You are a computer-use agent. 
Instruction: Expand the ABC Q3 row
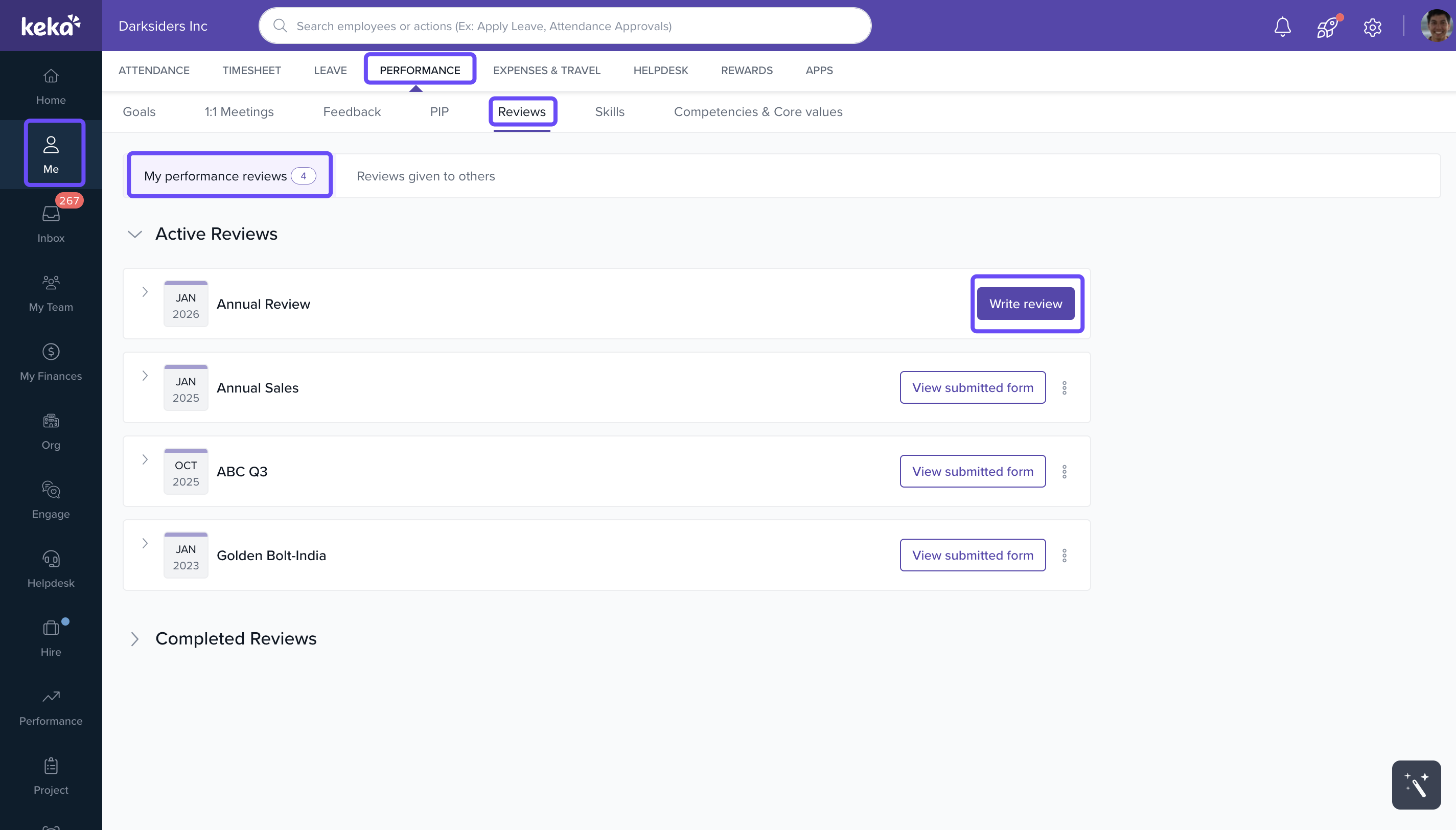145,459
